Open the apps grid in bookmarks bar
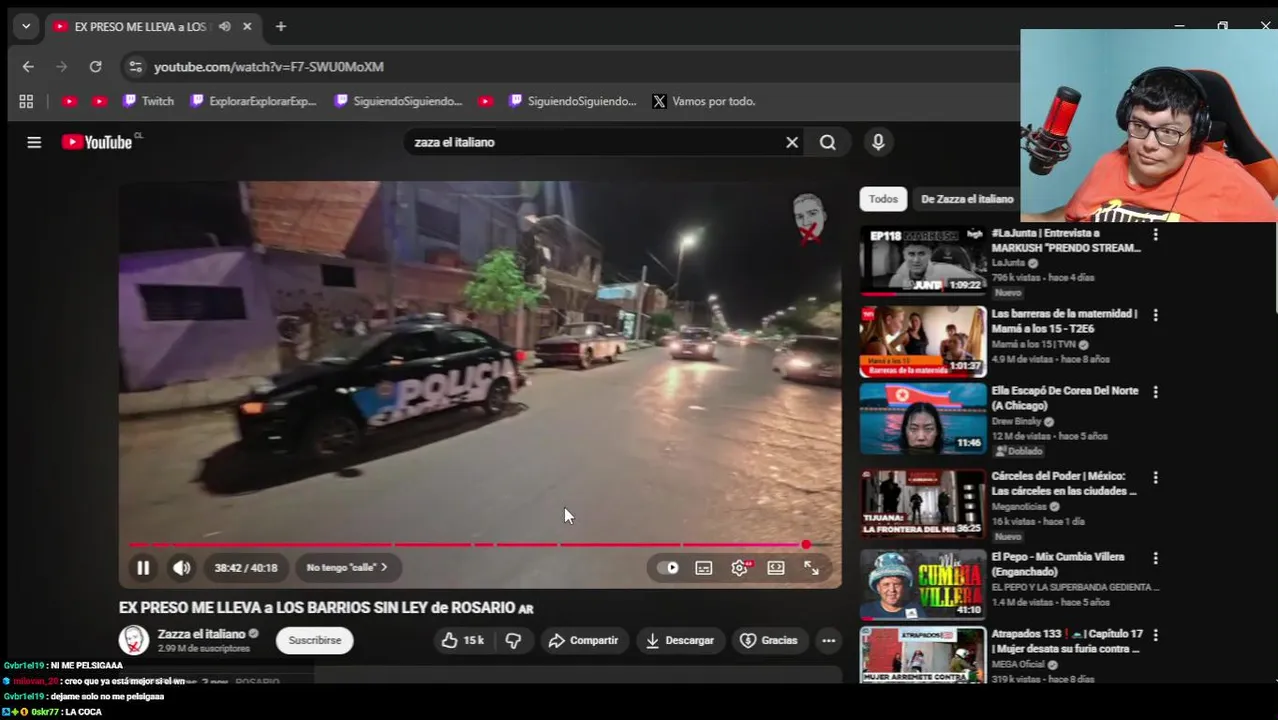1278x720 pixels. coord(26,101)
